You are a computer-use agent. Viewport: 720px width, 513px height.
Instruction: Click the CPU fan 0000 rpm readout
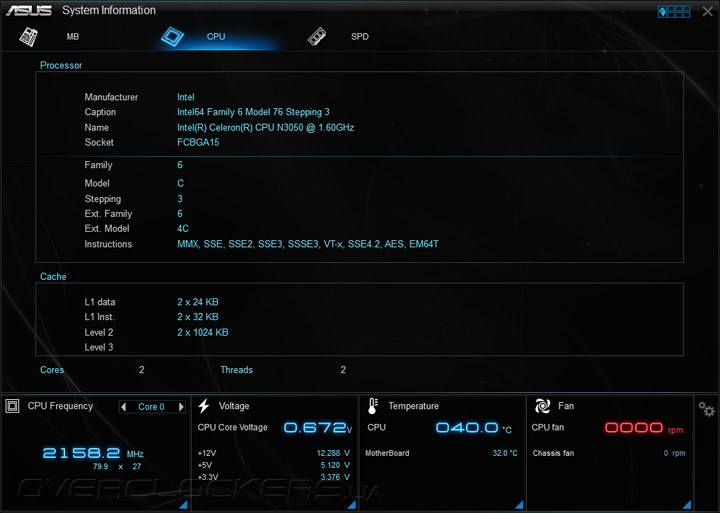coord(644,428)
